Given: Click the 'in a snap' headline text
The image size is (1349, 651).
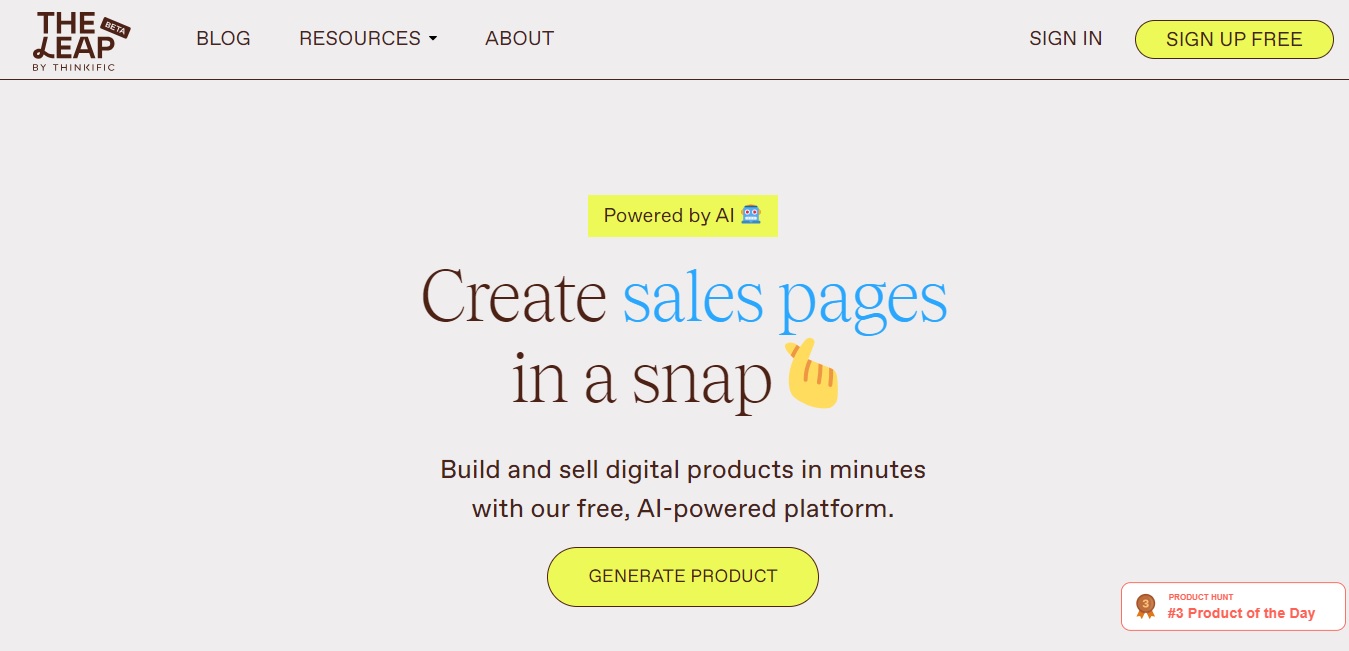Looking at the screenshot, I should click(x=642, y=380).
